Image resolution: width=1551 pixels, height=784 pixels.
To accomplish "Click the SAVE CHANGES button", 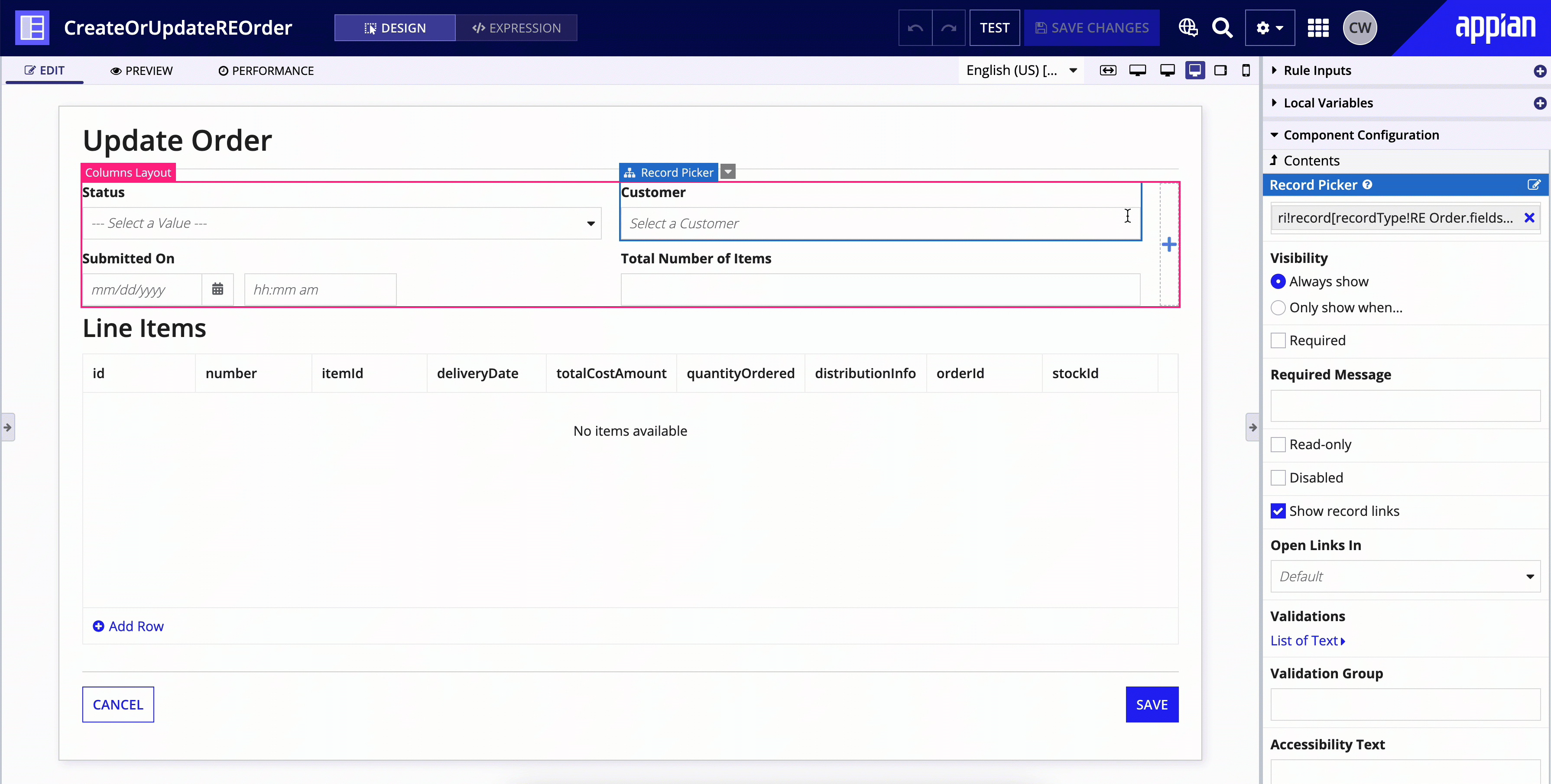I will [x=1091, y=27].
